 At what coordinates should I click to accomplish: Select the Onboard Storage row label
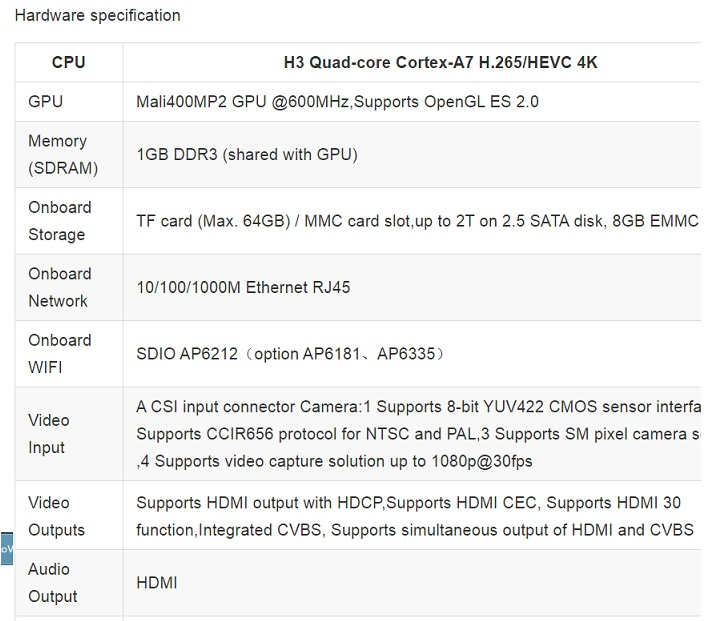click(x=60, y=221)
